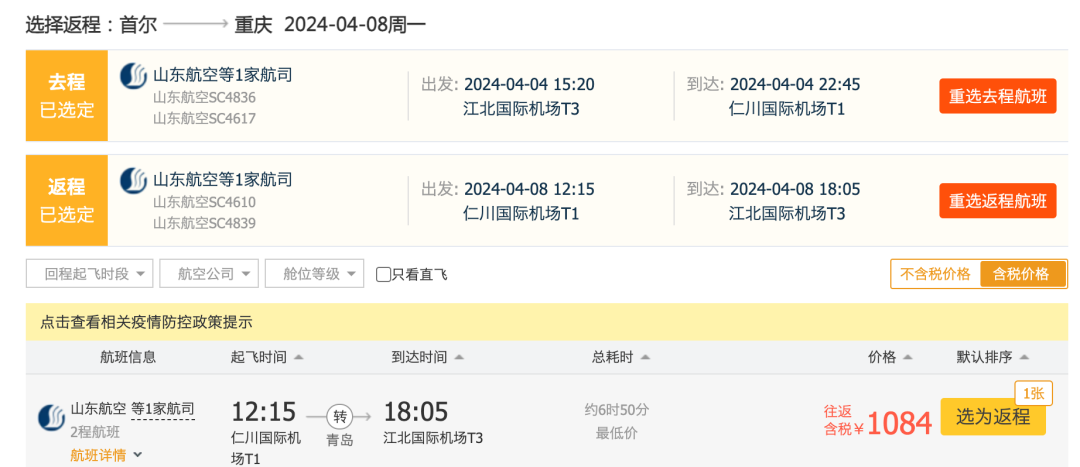This screenshot has height=467, width=1080.
Task: Select the 含税价格 option
Action: (x=1021, y=274)
